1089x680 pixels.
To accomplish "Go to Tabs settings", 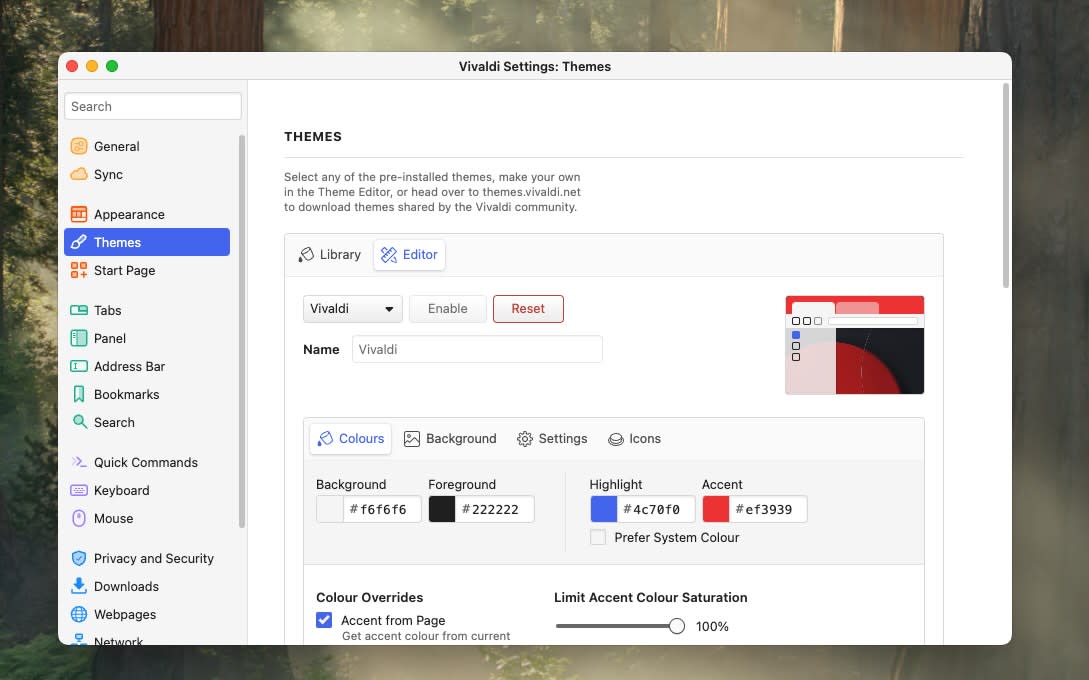I will pos(147,310).
